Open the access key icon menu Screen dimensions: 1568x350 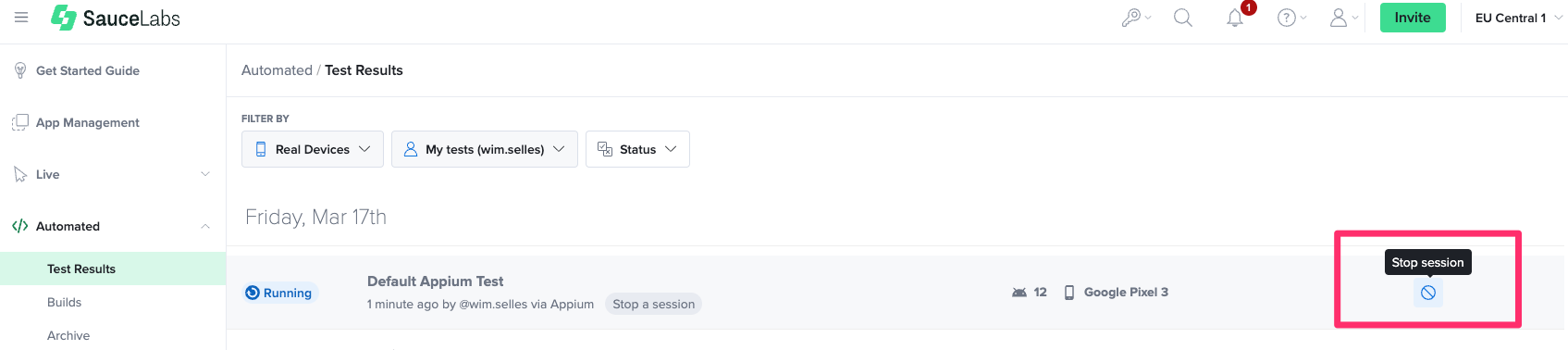pos(1136,18)
